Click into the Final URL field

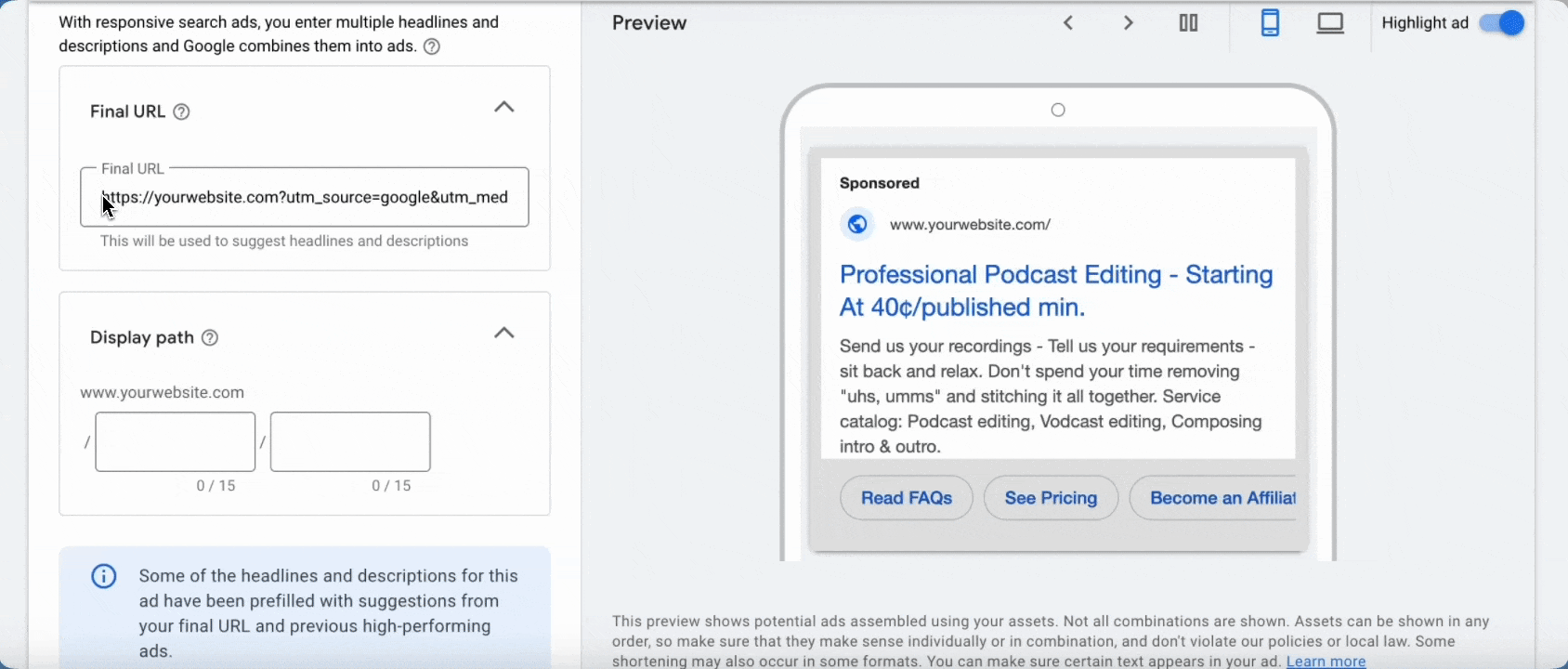click(305, 197)
